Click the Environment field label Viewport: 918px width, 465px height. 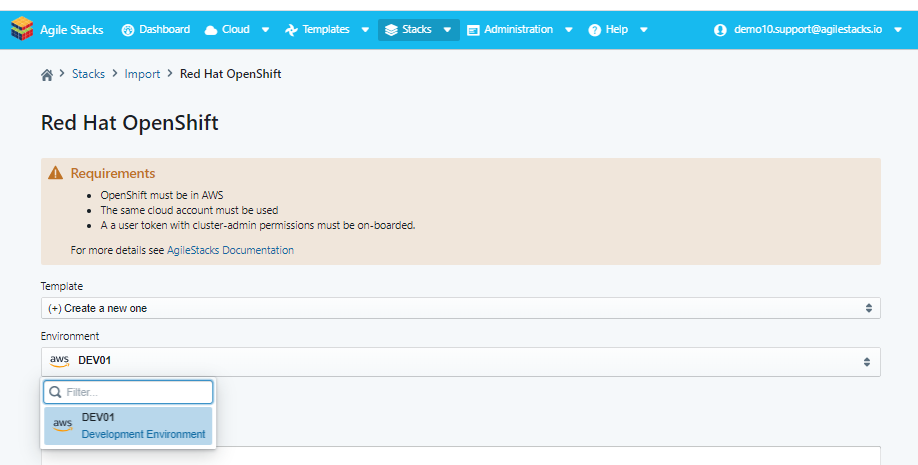click(x=70, y=336)
